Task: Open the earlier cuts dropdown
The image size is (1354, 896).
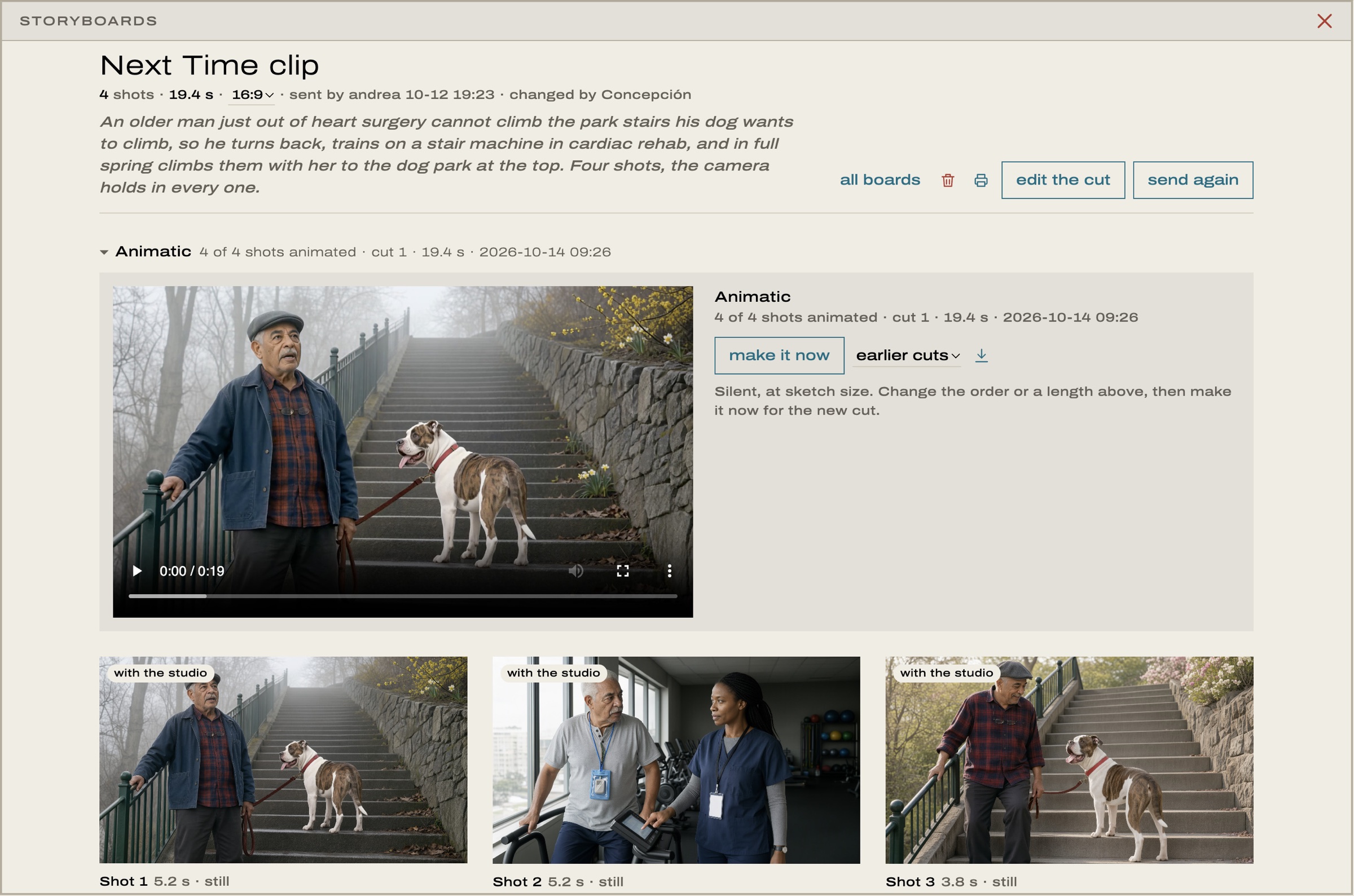Action: tap(907, 355)
